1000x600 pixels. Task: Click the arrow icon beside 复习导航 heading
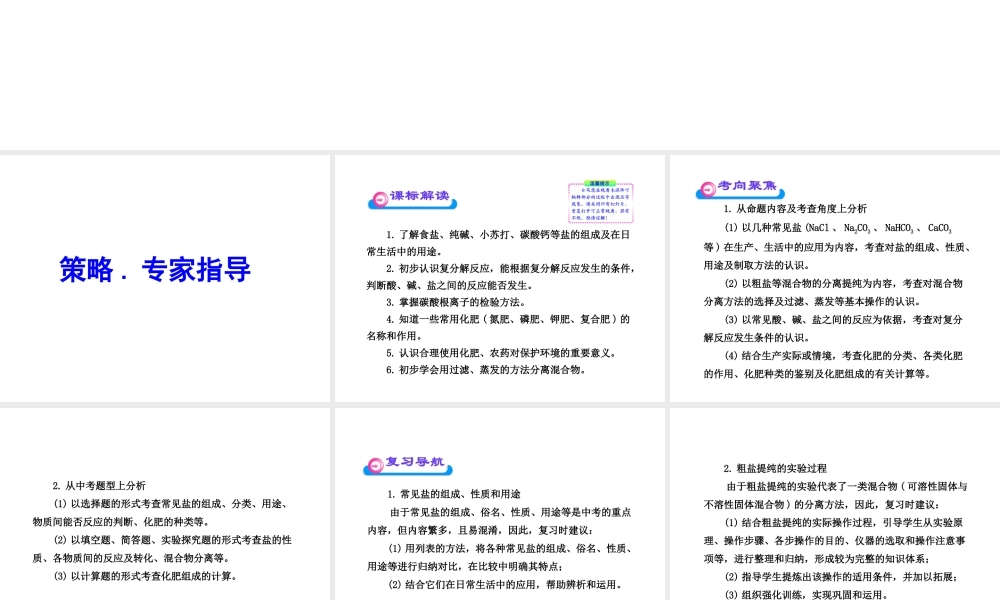click(x=374, y=465)
